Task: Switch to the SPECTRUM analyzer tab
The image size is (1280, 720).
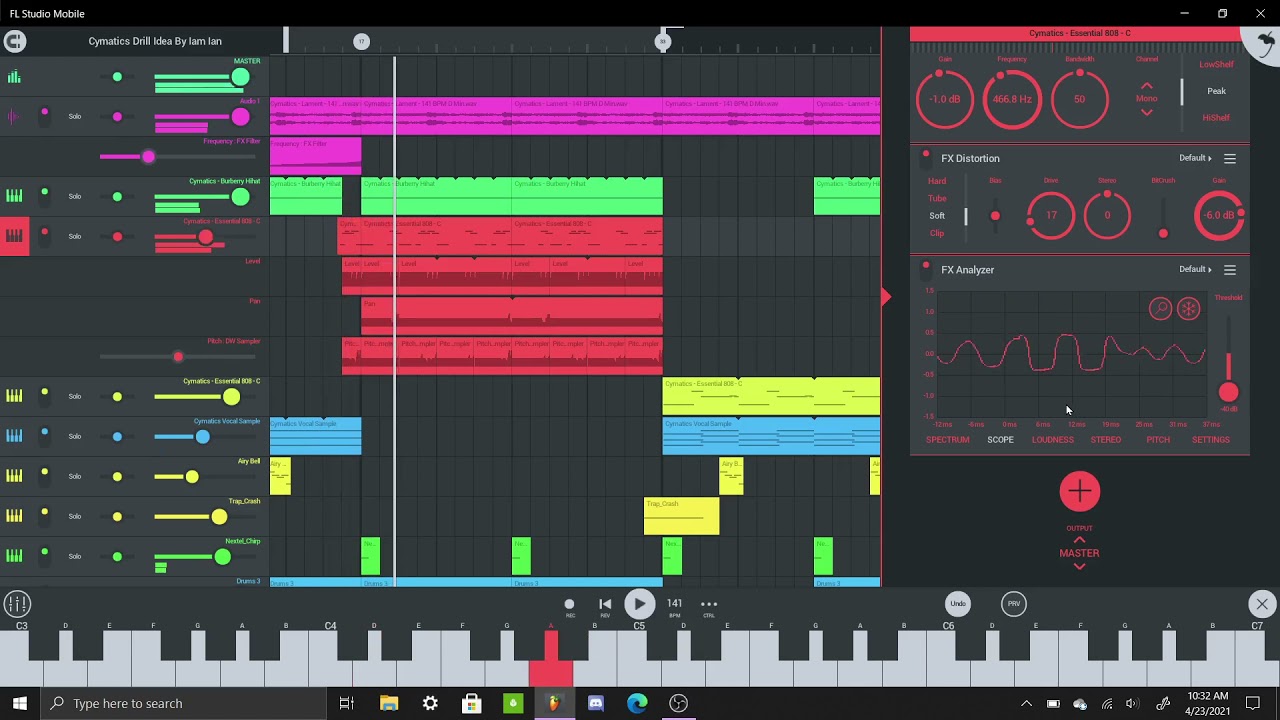Action: [947, 440]
